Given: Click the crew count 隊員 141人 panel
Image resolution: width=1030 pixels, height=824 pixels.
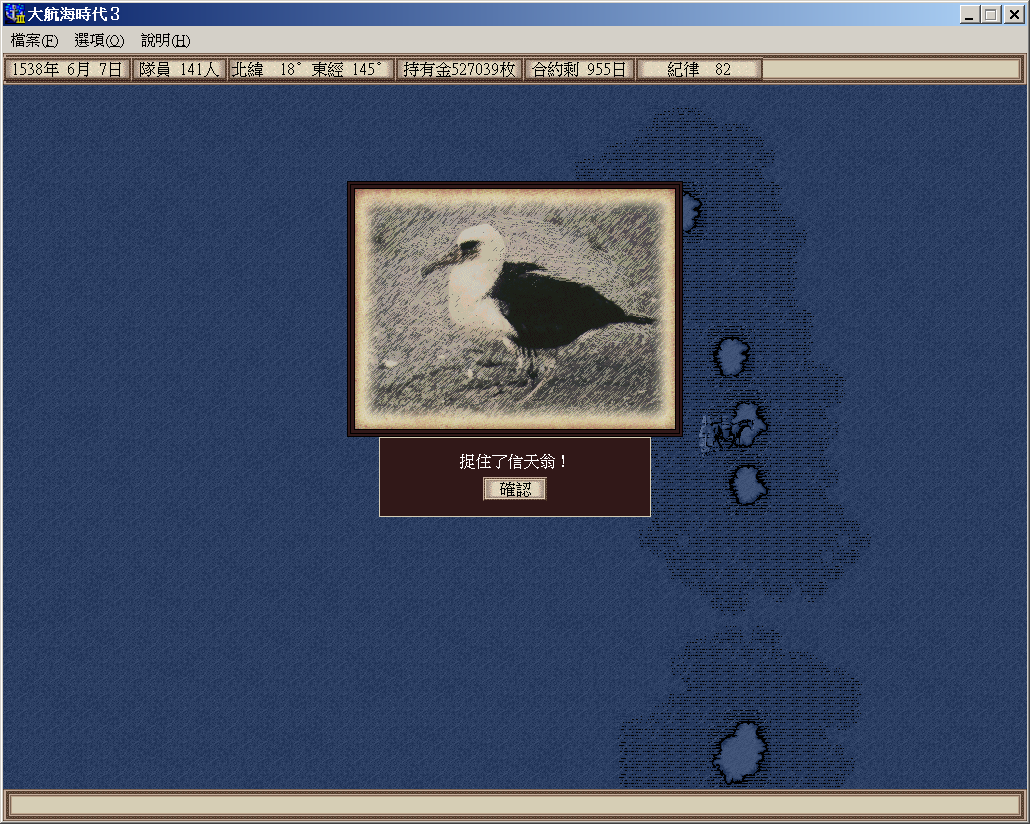Looking at the screenshot, I should pyautogui.click(x=179, y=70).
